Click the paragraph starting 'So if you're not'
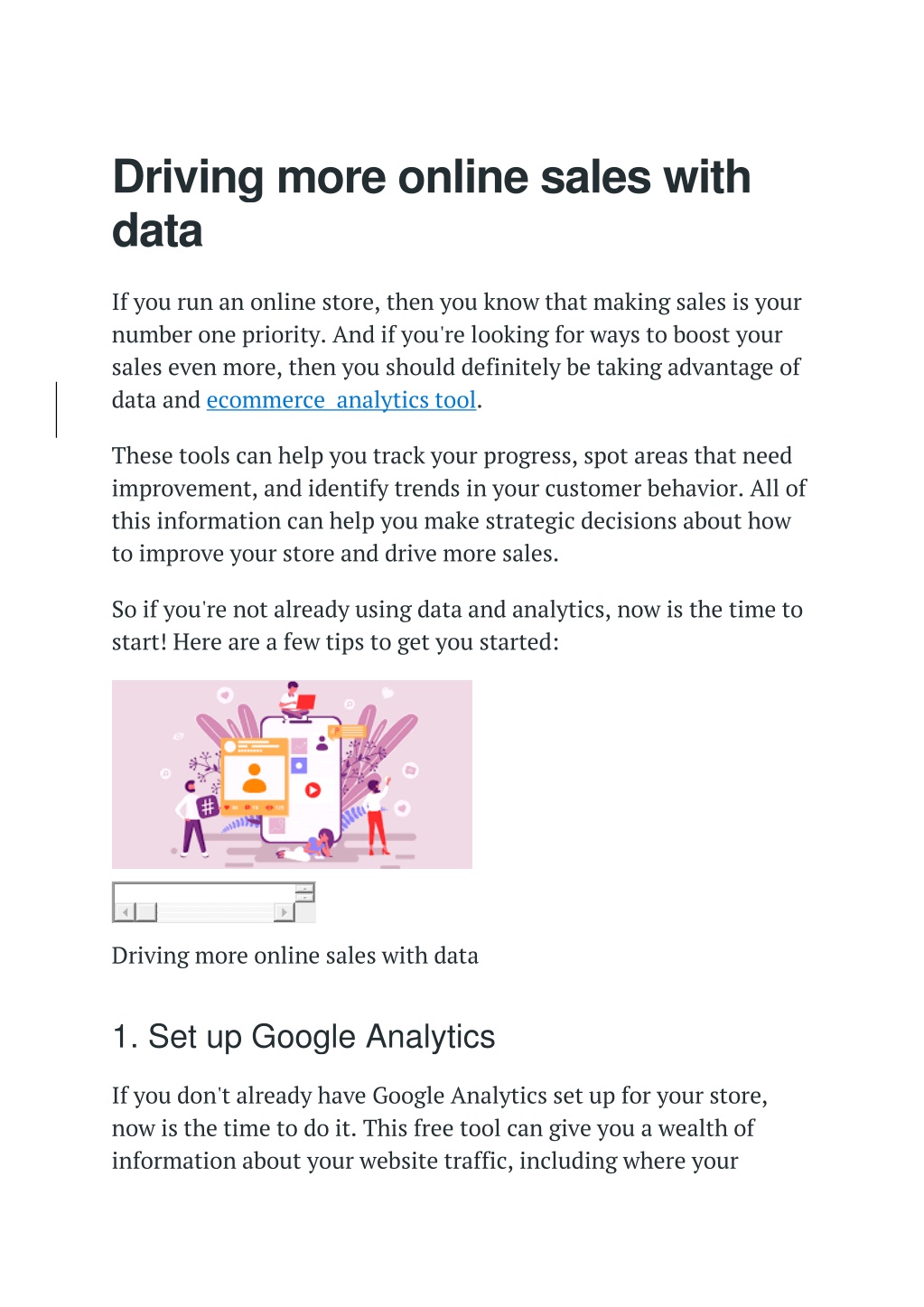Viewport: 924px width, 1307px height. (x=457, y=625)
